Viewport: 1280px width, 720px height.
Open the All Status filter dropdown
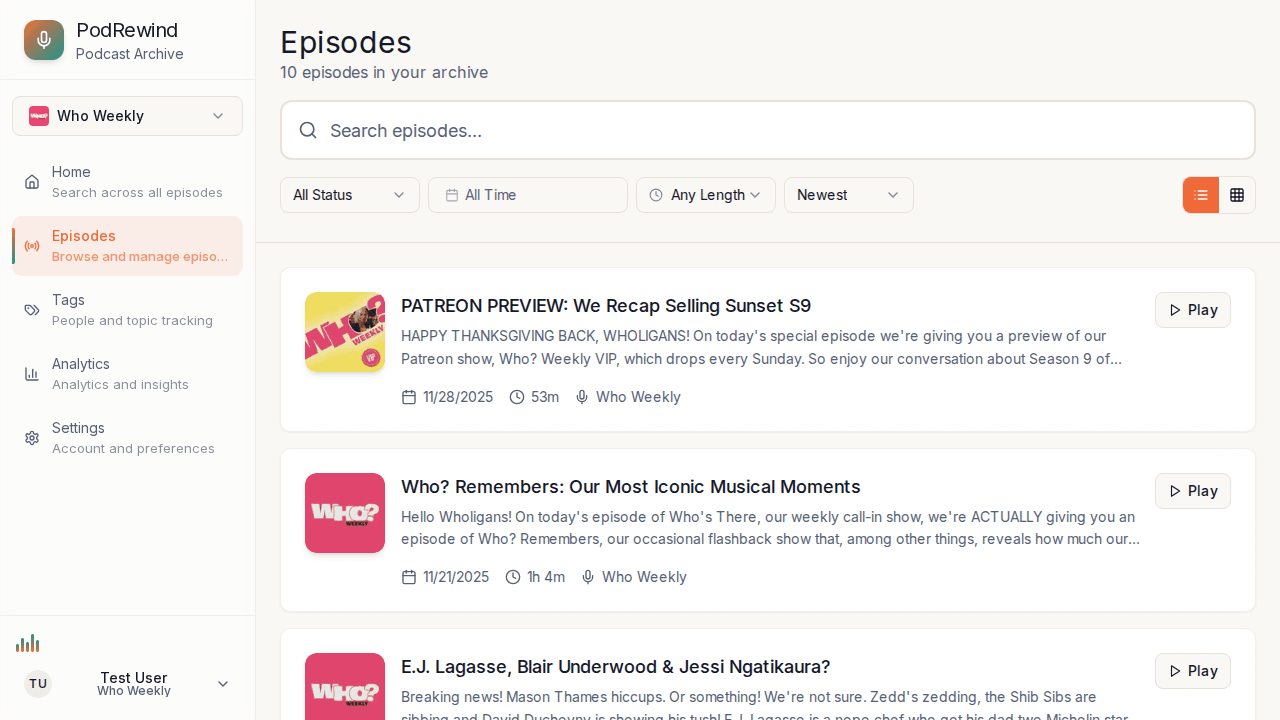(349, 195)
